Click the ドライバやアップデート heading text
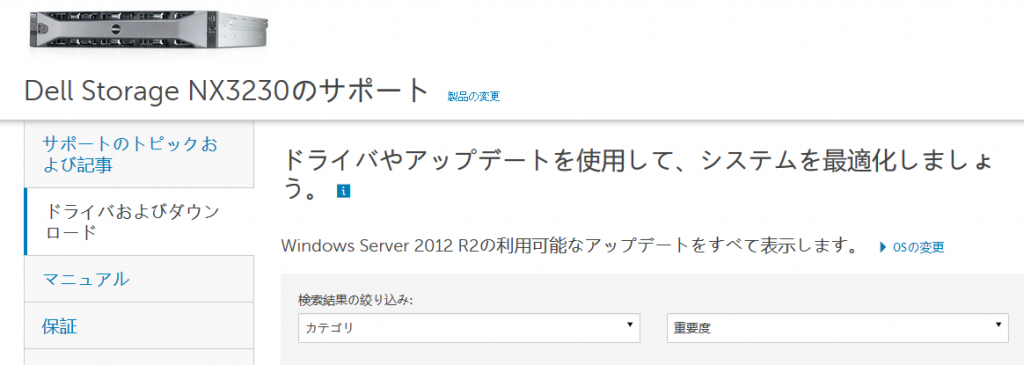Image resolution: width=1024 pixels, height=365 pixels. tap(637, 175)
